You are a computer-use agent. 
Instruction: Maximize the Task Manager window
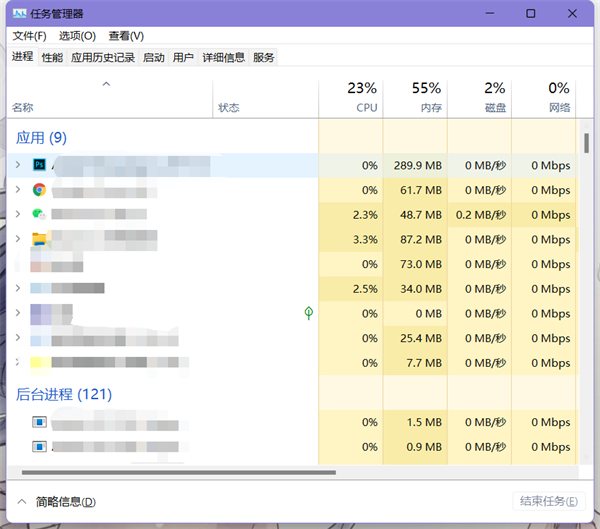coord(530,14)
